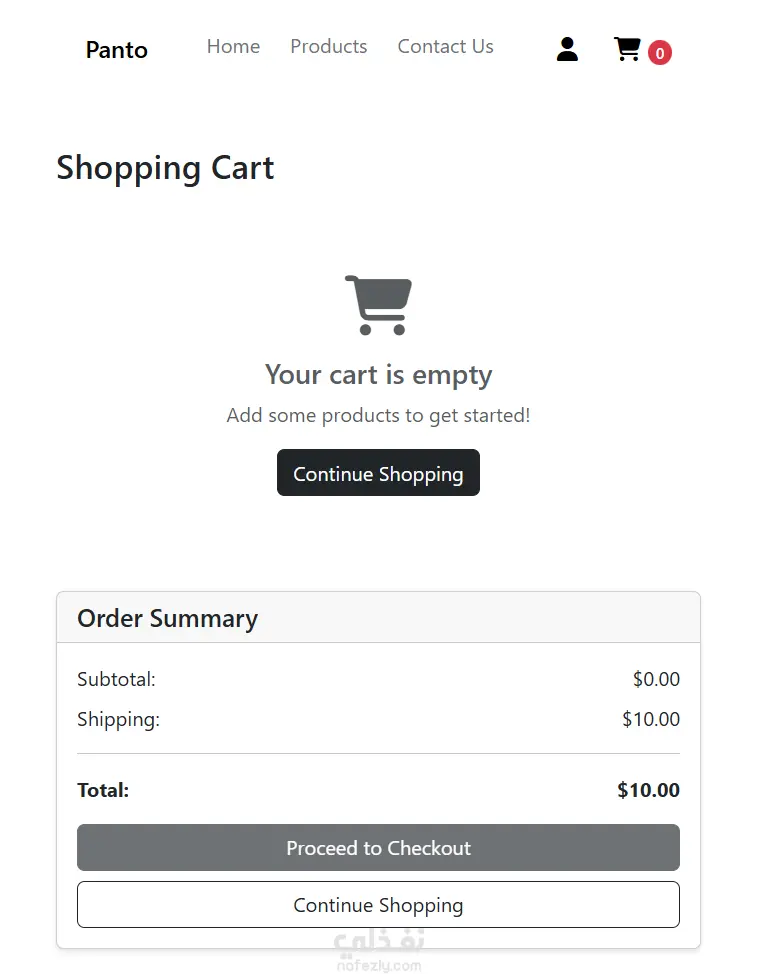
Task: Click the Shopping Cart page heading
Action: click(165, 168)
